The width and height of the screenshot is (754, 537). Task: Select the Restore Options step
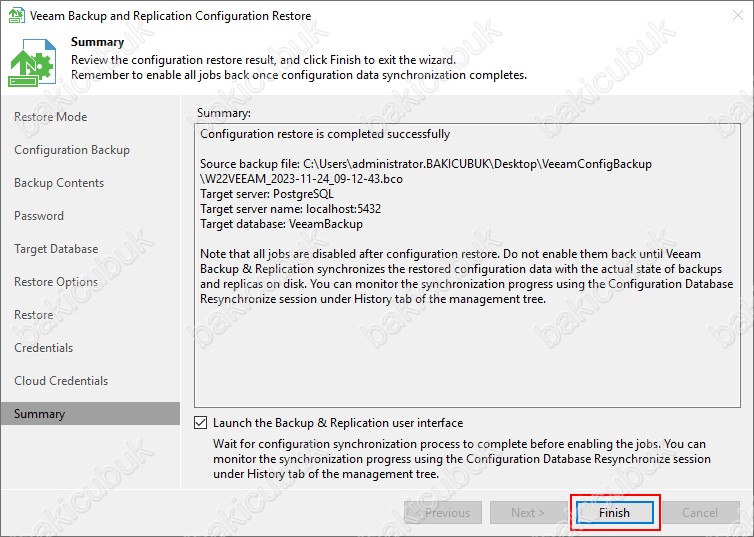point(56,282)
